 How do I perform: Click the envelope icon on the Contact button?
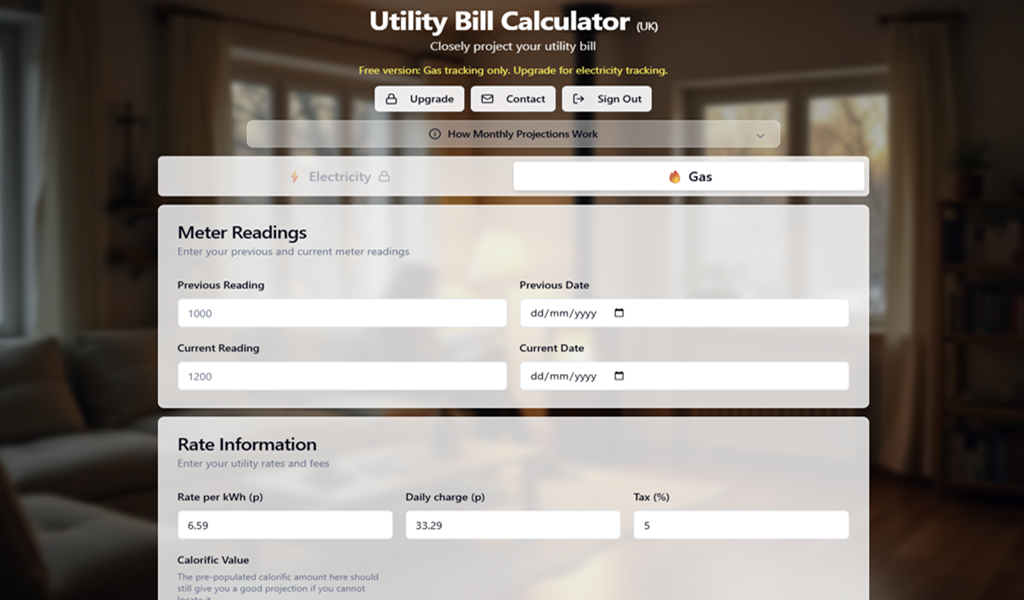(487, 98)
